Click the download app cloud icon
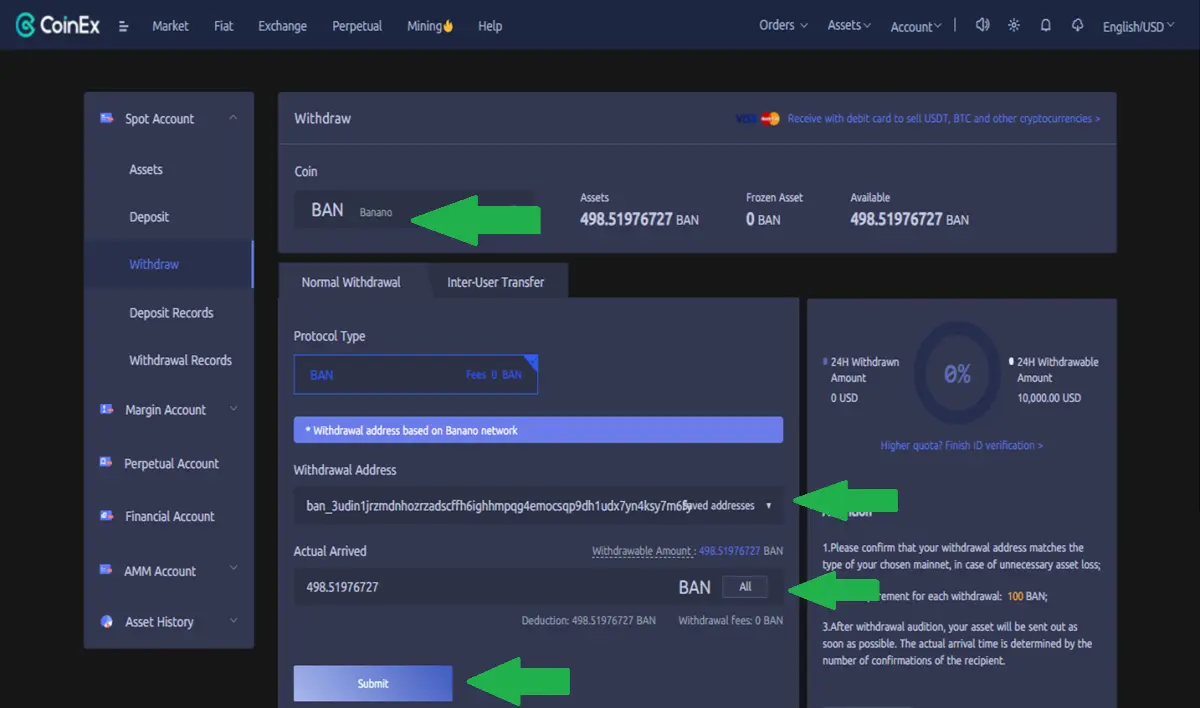 click(1077, 25)
